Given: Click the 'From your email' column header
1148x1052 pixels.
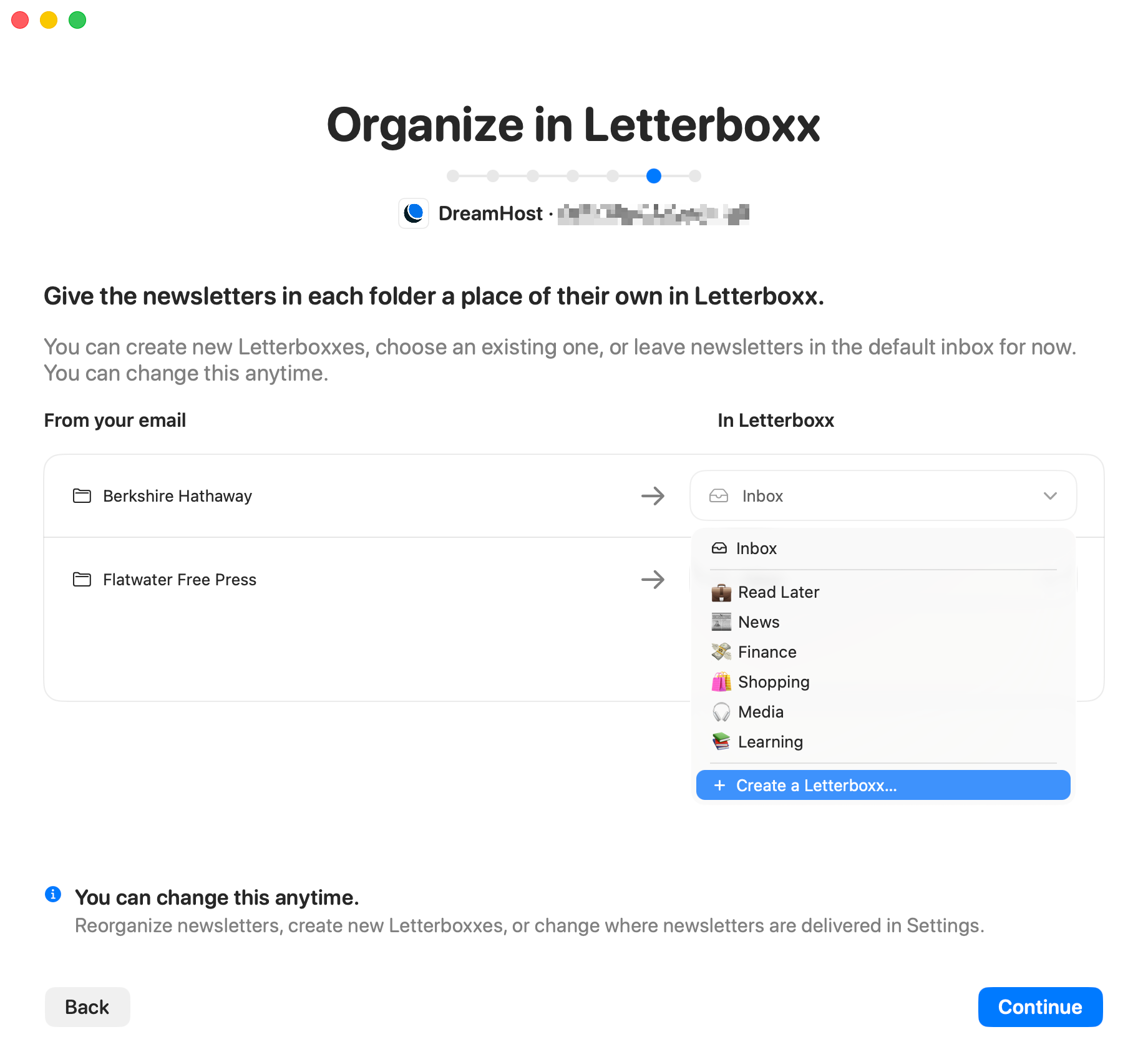Looking at the screenshot, I should coord(115,421).
